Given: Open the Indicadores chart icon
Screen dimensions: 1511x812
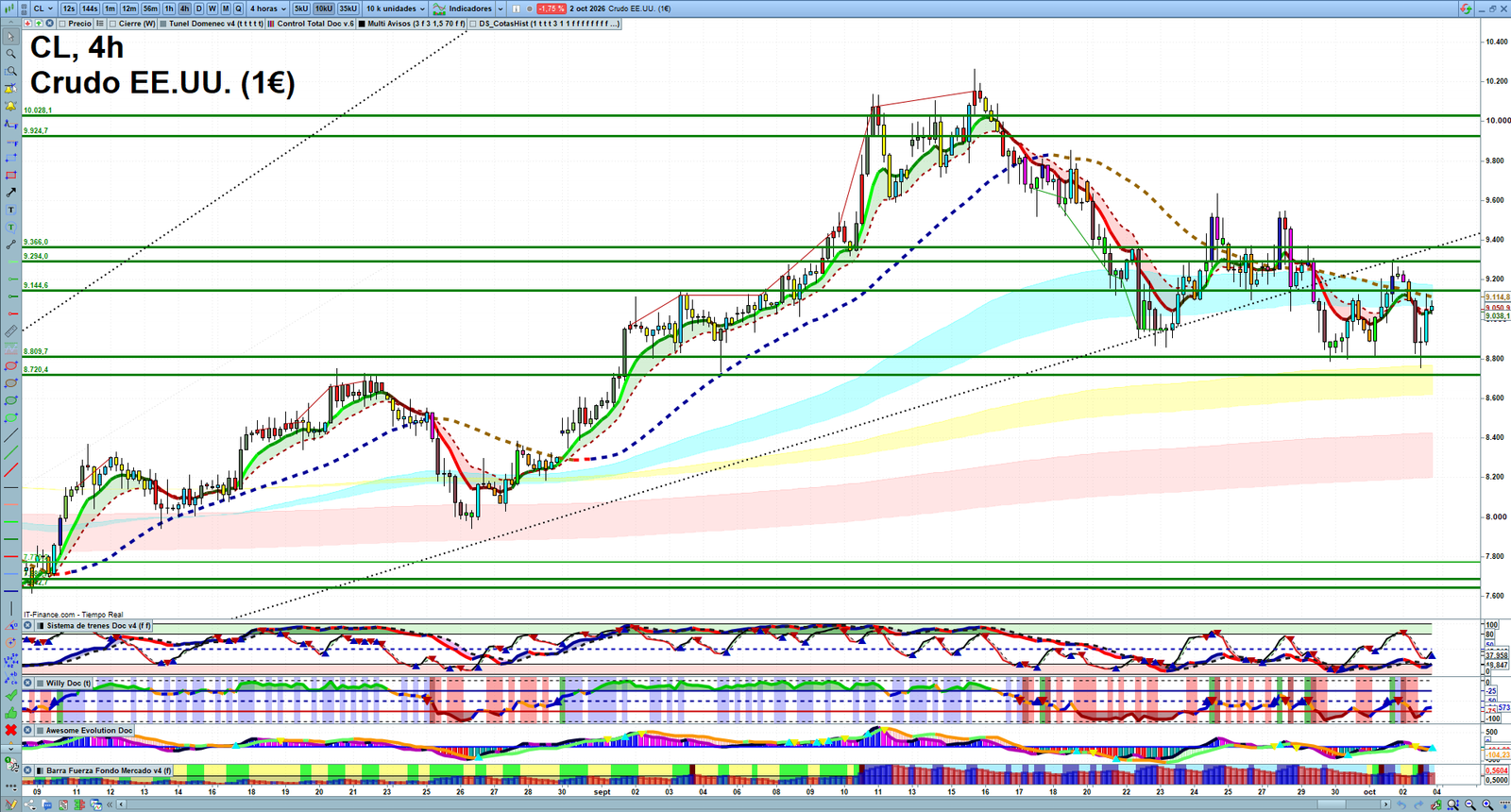Looking at the screenshot, I should point(439,8).
